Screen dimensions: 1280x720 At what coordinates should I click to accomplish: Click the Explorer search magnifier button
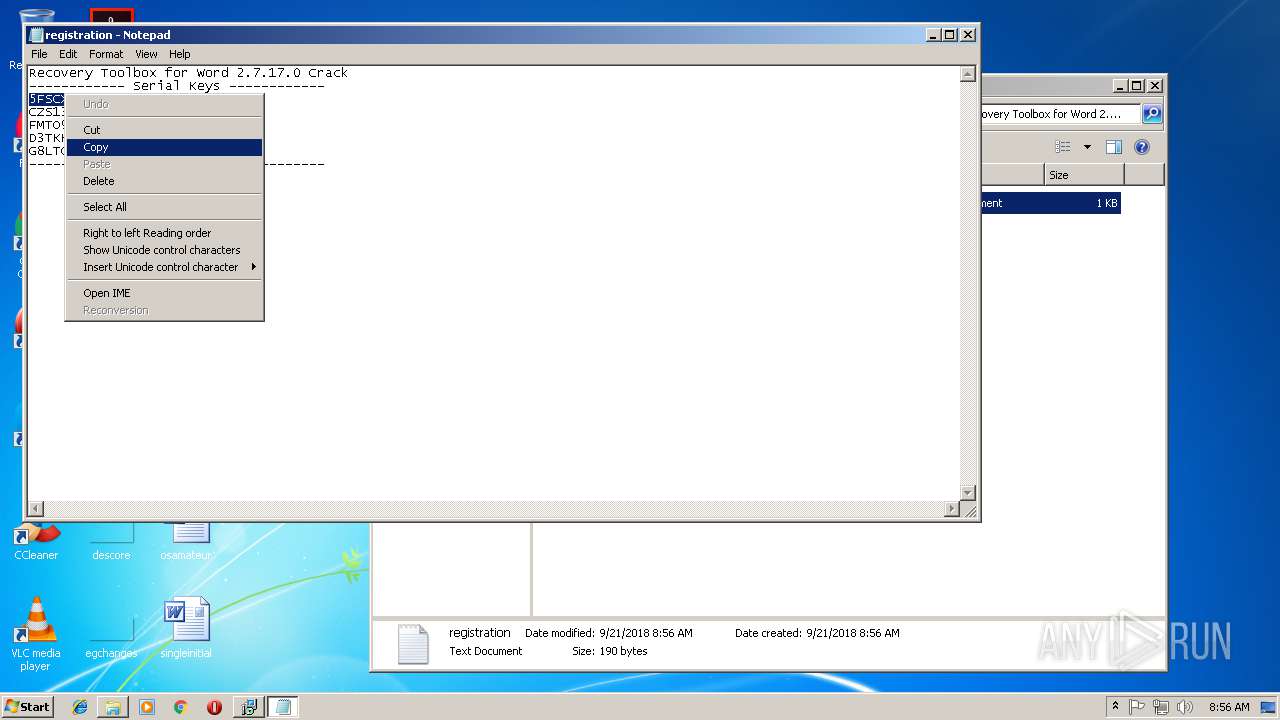(x=1152, y=114)
